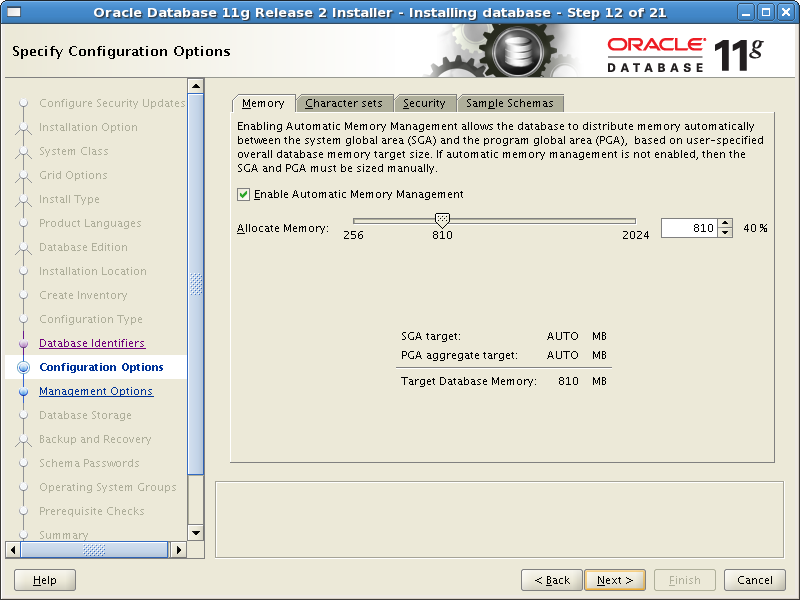Click the step list vertical scrollbar thumb

196,284
